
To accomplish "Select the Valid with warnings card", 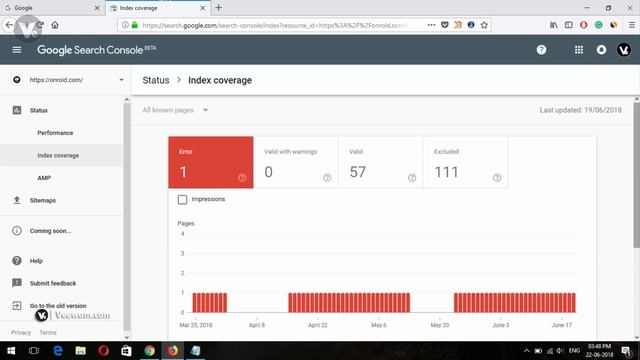I will click(x=296, y=162).
